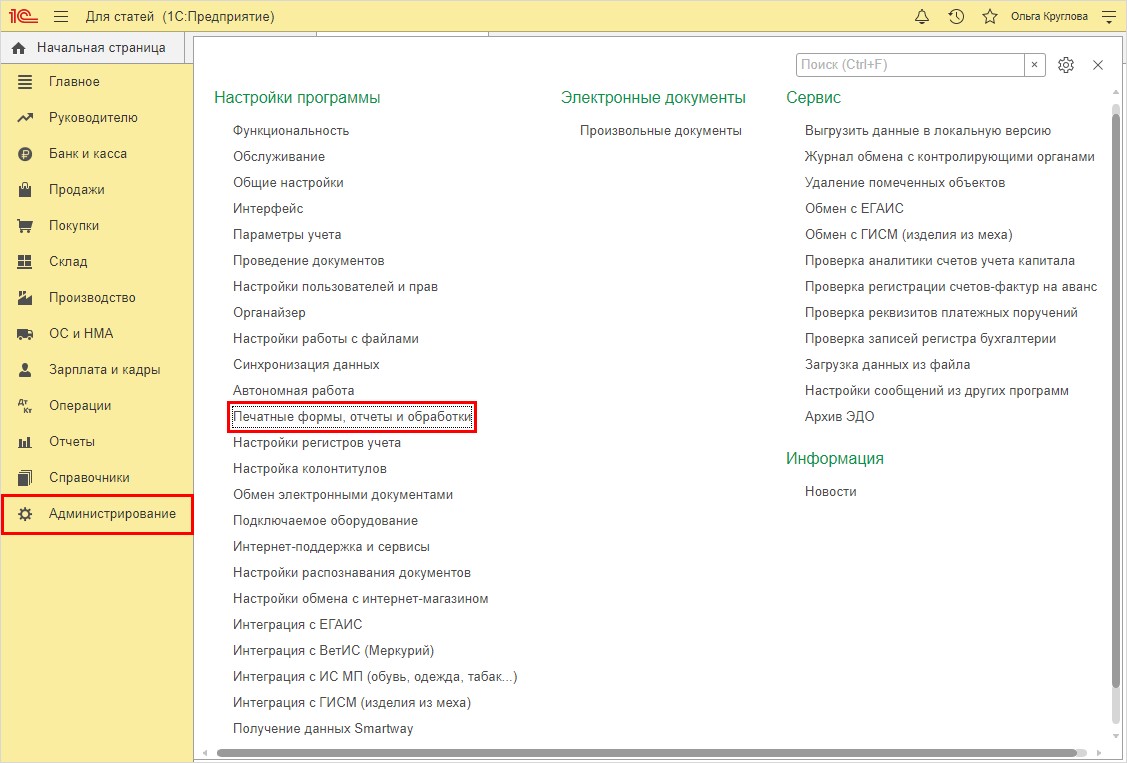This screenshot has height=763, width=1127.
Task: Open the Руководителю section
Action: click(93, 118)
